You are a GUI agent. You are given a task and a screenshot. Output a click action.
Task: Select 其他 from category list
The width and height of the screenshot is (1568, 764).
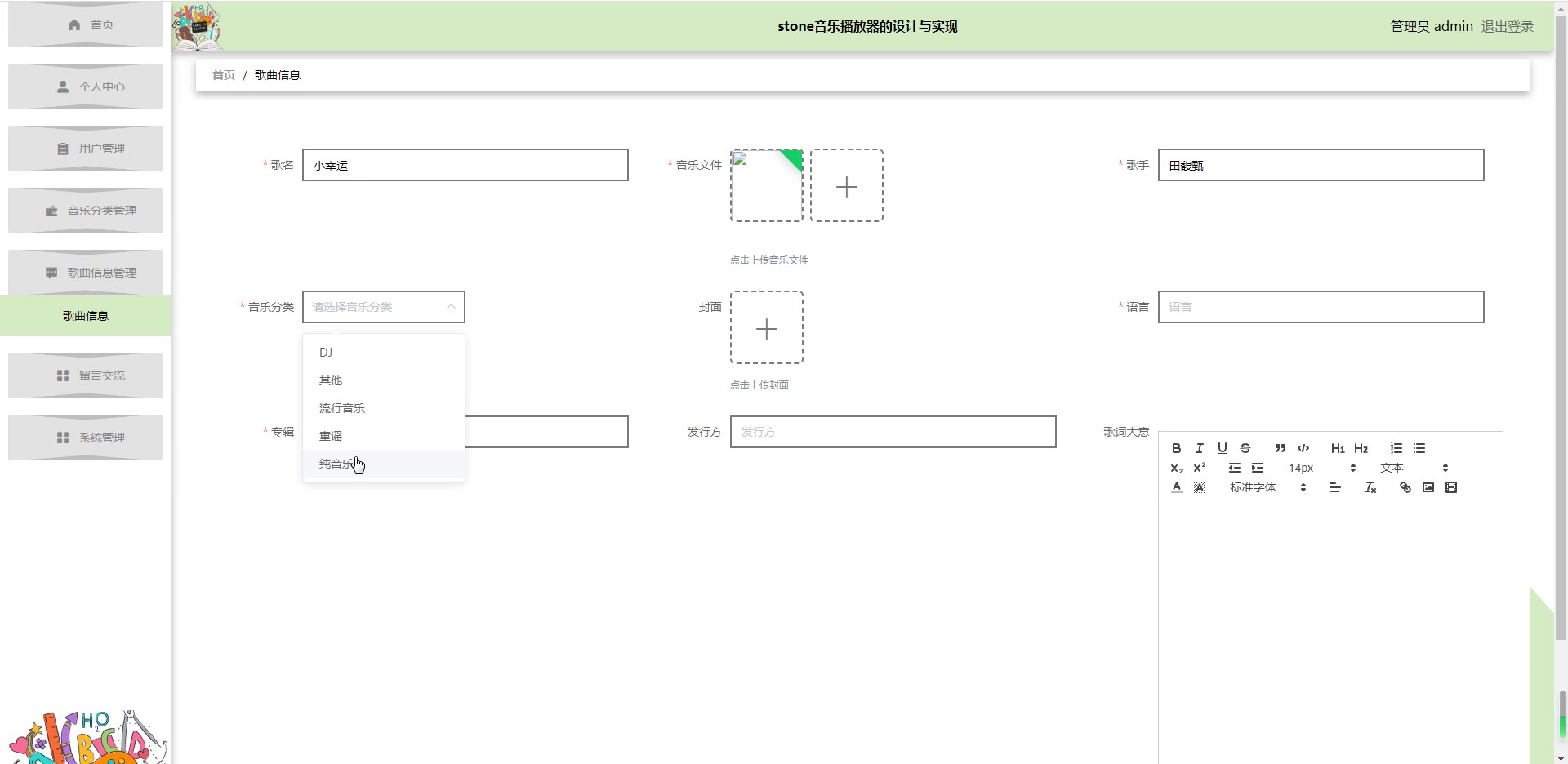click(384, 380)
